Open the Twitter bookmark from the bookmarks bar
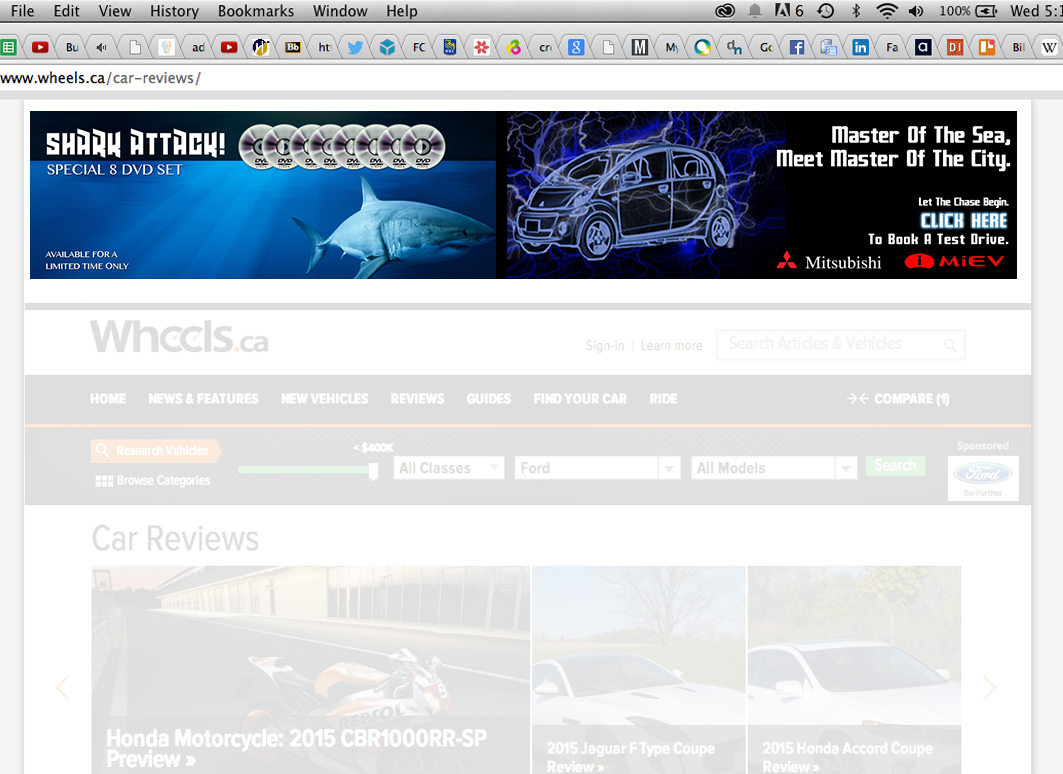Viewport: 1063px width, 774px height. tap(355, 46)
